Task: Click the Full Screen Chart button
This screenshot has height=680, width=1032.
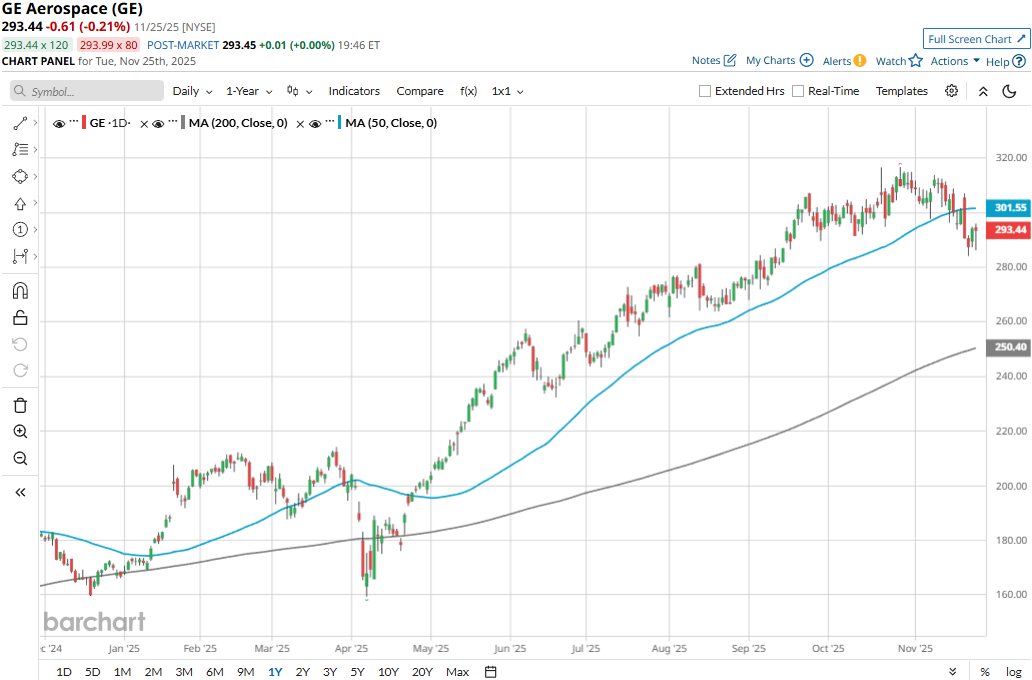Action: coord(976,39)
